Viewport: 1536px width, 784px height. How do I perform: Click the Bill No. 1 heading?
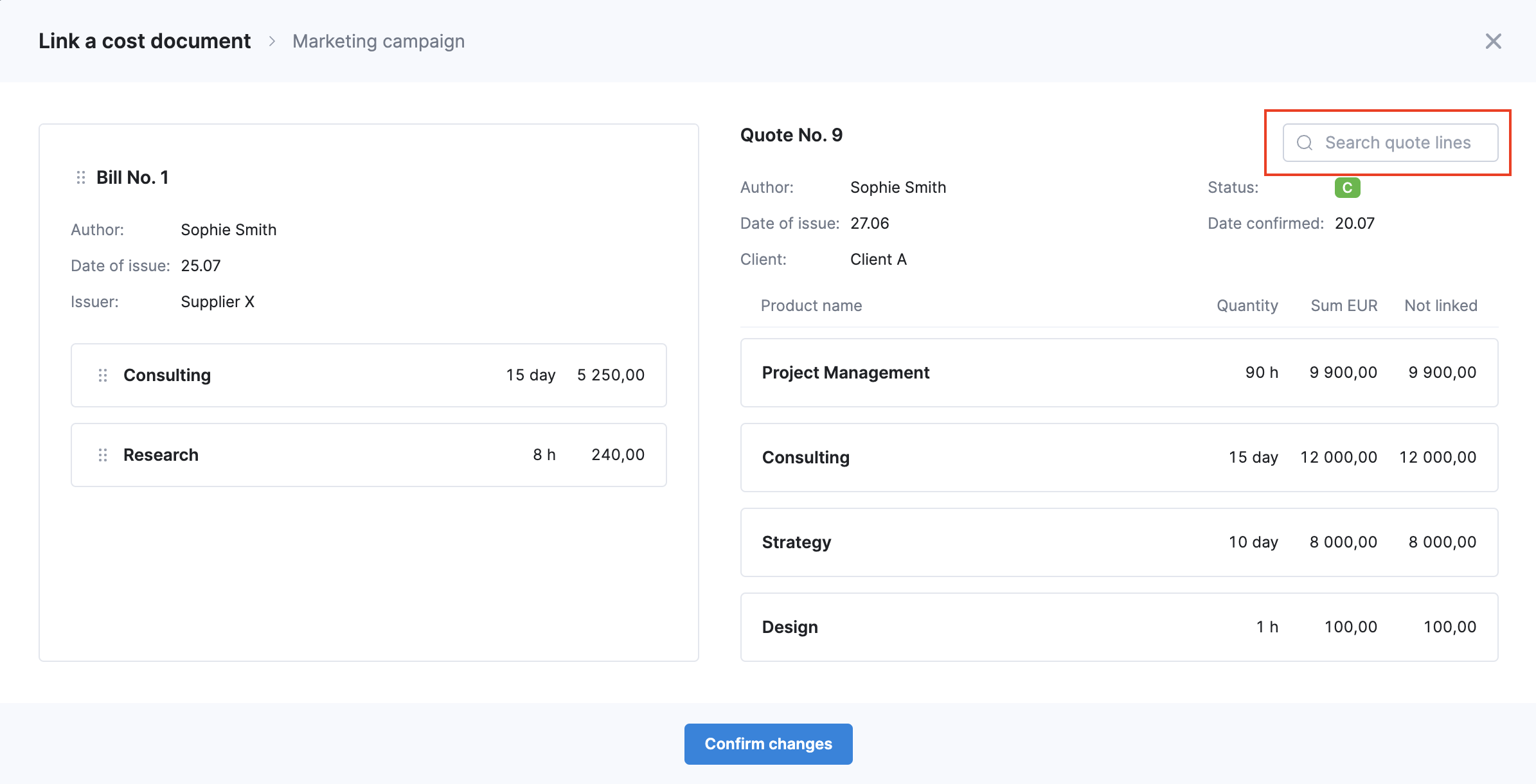point(132,177)
